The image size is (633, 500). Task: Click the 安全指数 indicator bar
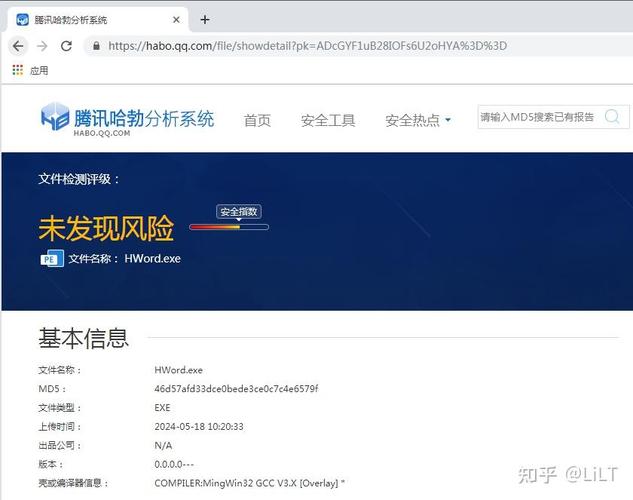[x=229, y=227]
